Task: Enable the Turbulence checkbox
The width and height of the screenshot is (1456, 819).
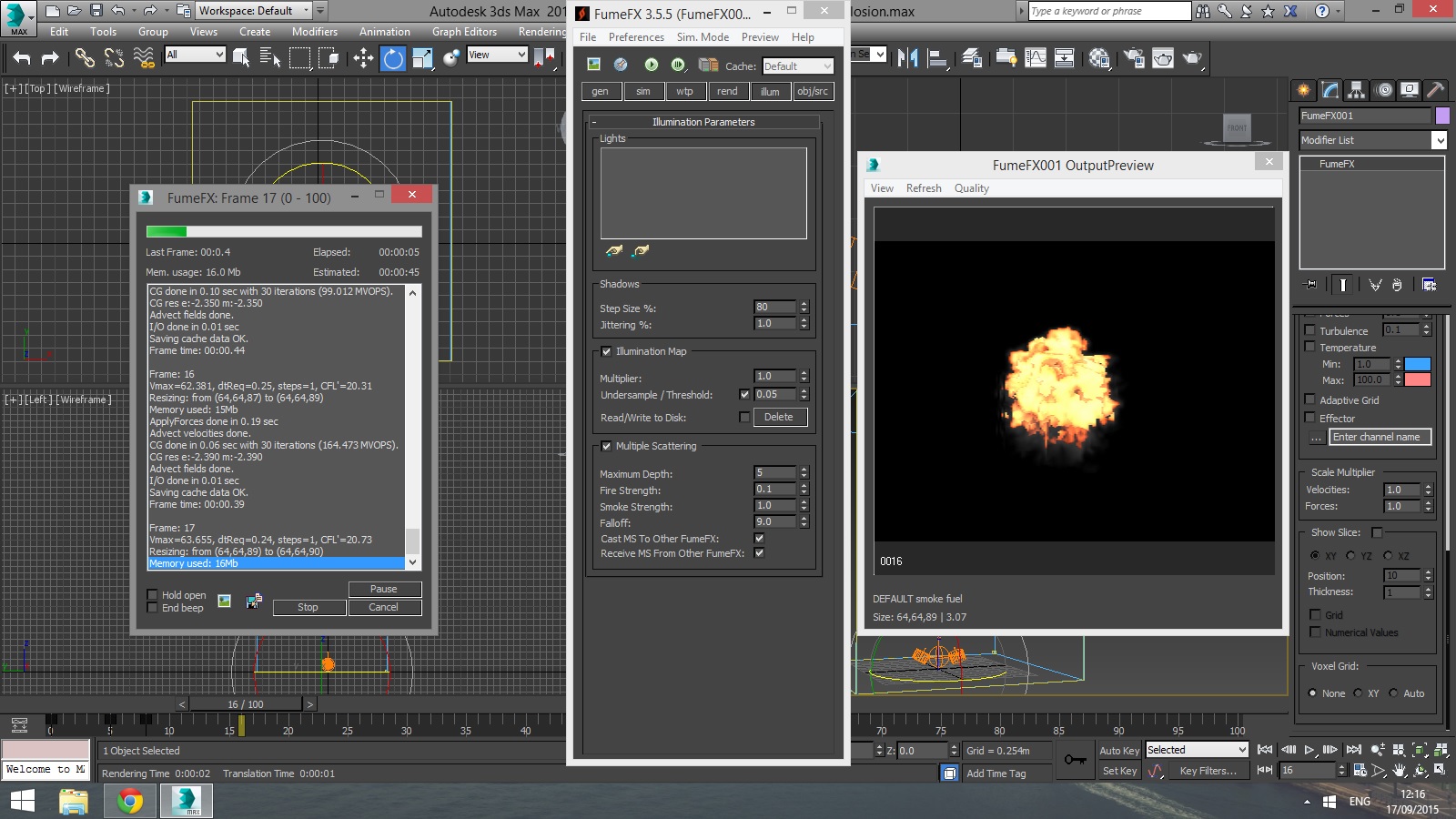Action: [x=1309, y=330]
